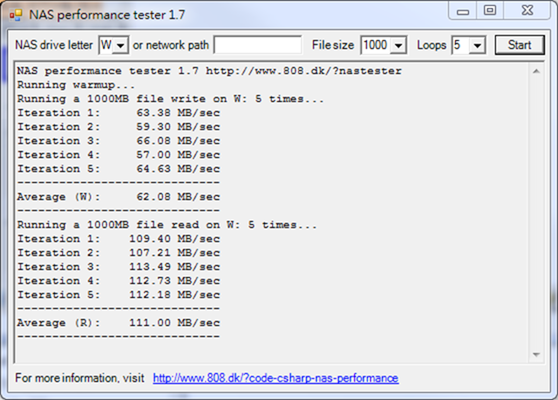The width and height of the screenshot is (558, 400).
Task: Click the Average (W) result line
Action: click(x=119, y=197)
